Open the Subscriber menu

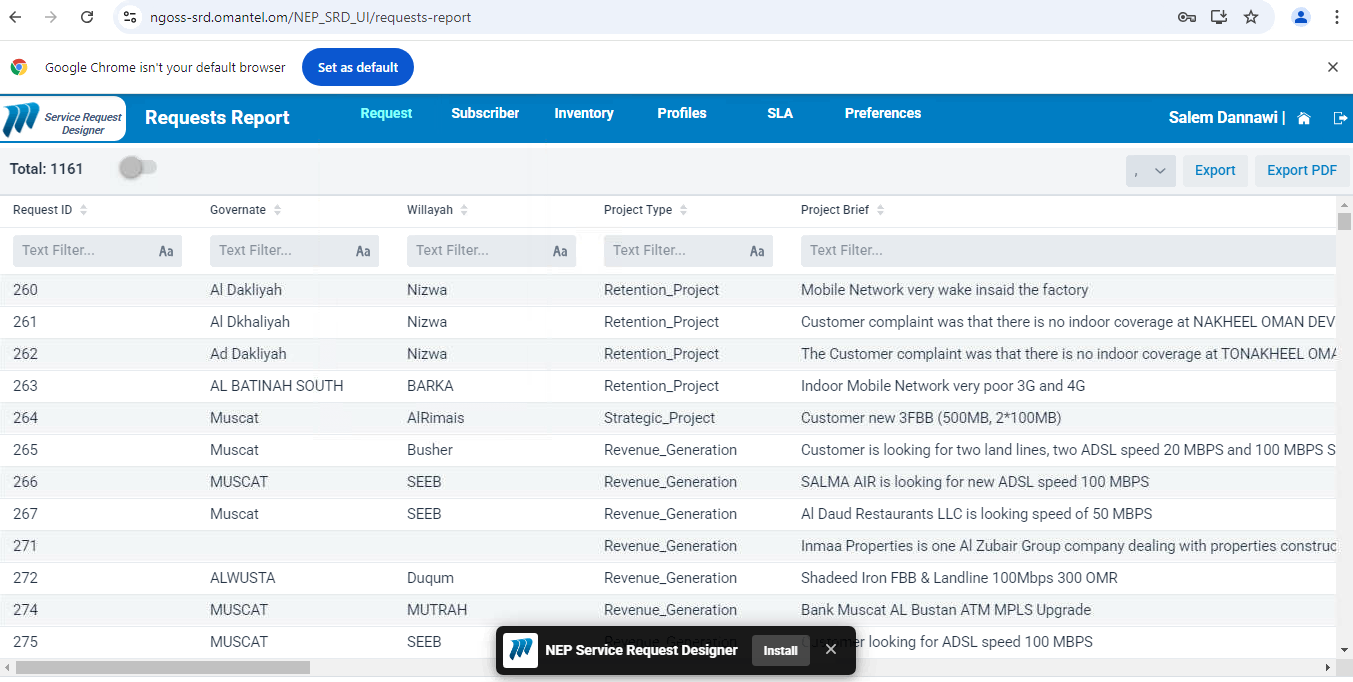[x=485, y=113]
